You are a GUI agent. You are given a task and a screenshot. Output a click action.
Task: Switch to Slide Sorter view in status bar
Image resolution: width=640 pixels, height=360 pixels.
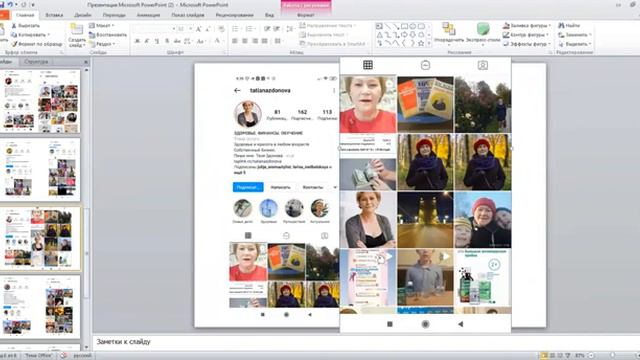(x=552, y=356)
